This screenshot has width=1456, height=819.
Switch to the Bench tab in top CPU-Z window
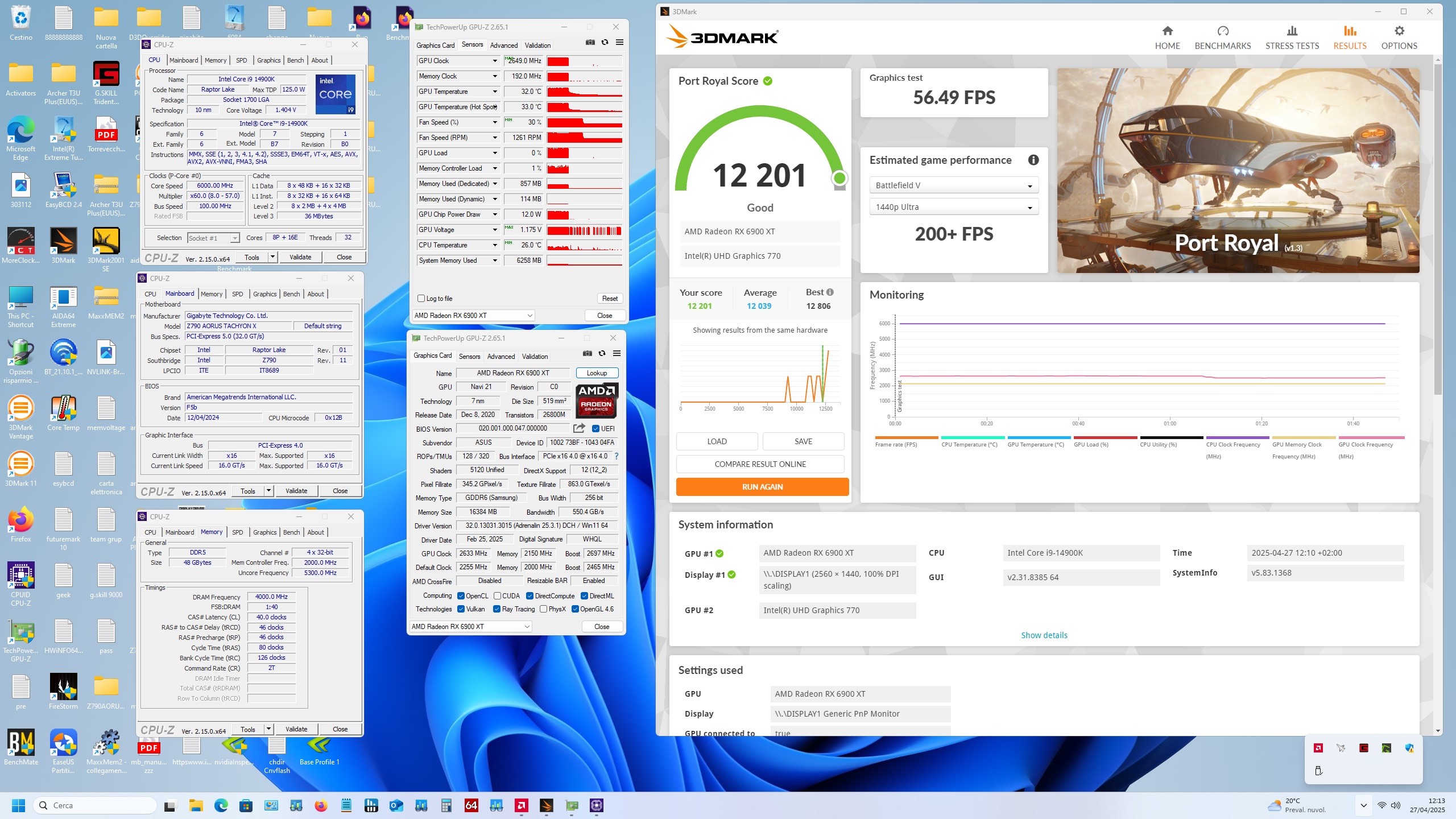click(x=295, y=60)
